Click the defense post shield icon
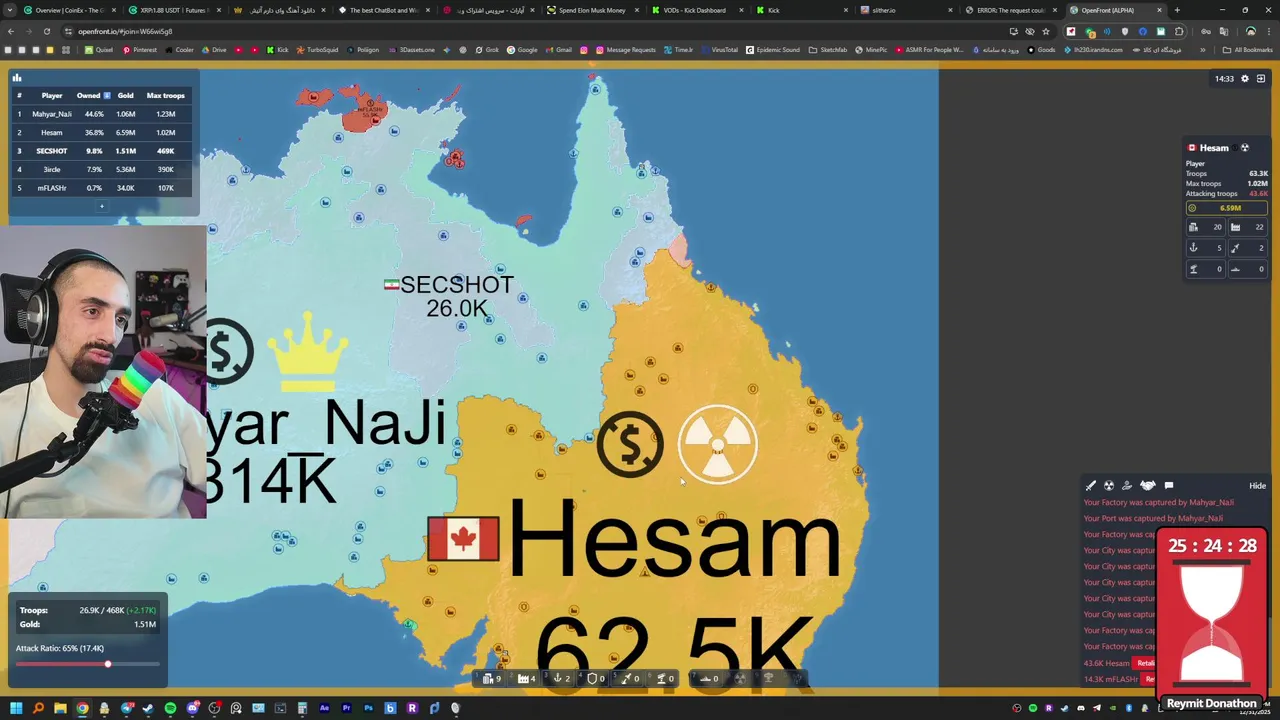 click(592, 679)
